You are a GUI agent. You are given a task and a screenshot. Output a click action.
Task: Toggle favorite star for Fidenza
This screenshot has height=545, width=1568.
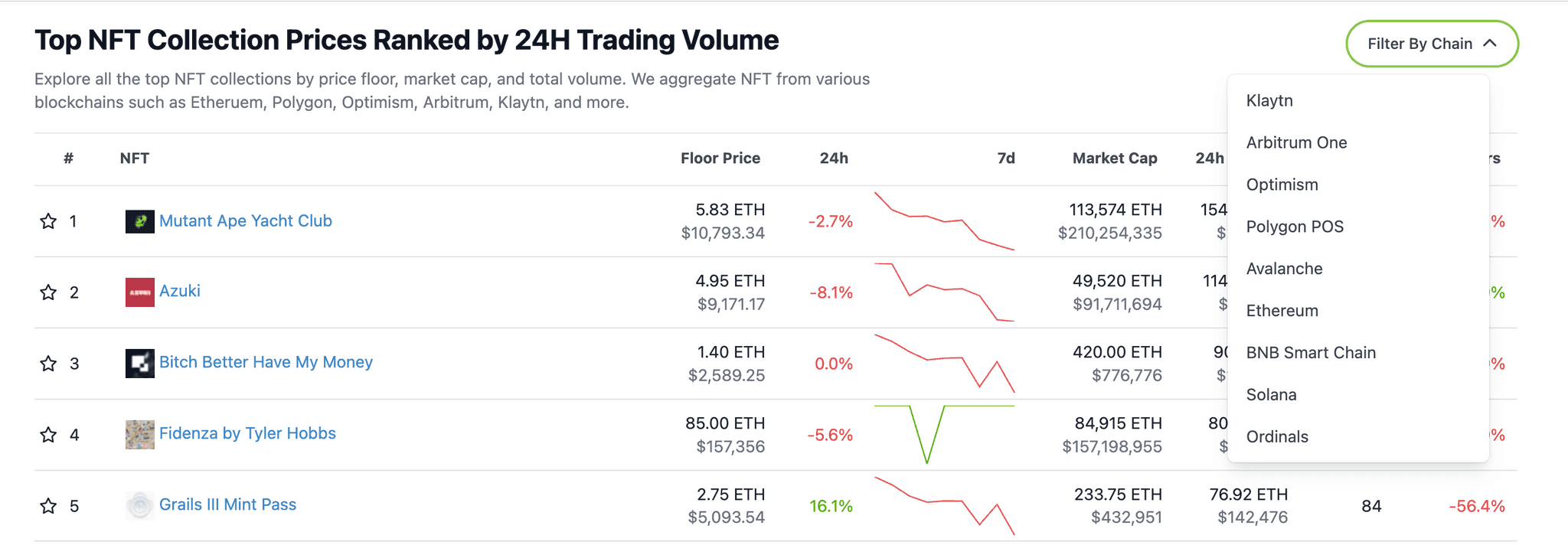click(47, 434)
